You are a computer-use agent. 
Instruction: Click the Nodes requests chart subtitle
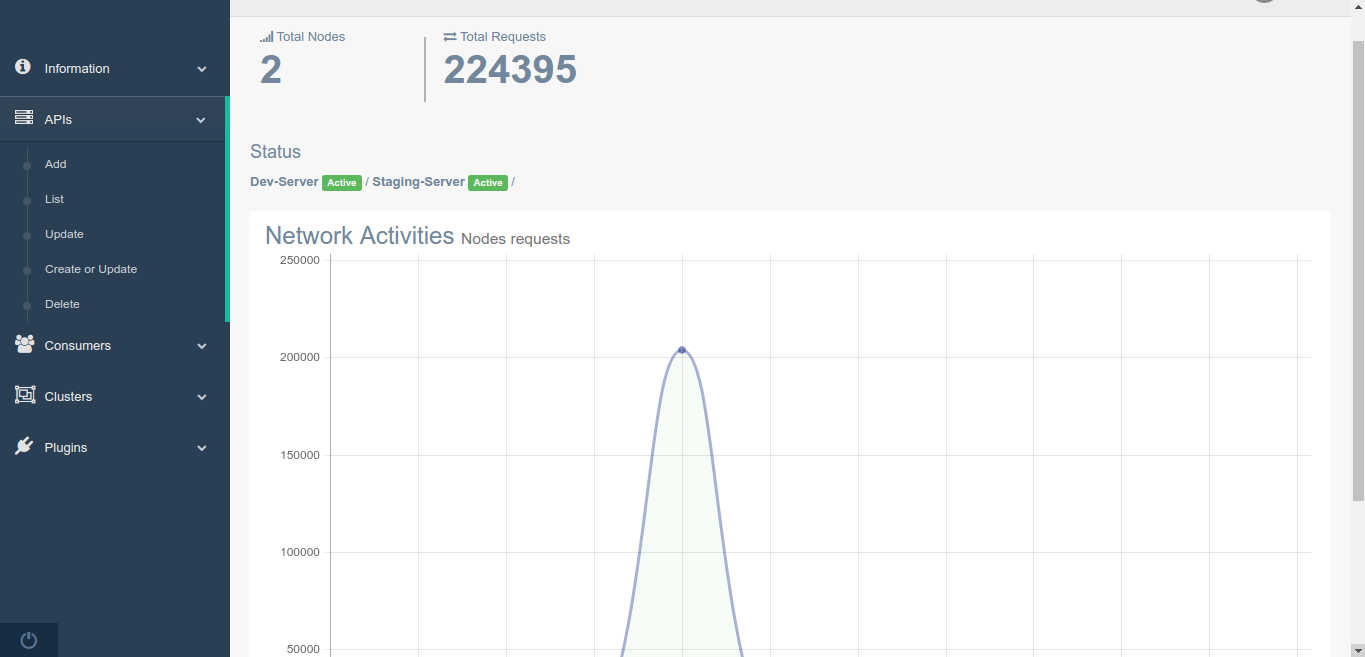click(515, 239)
